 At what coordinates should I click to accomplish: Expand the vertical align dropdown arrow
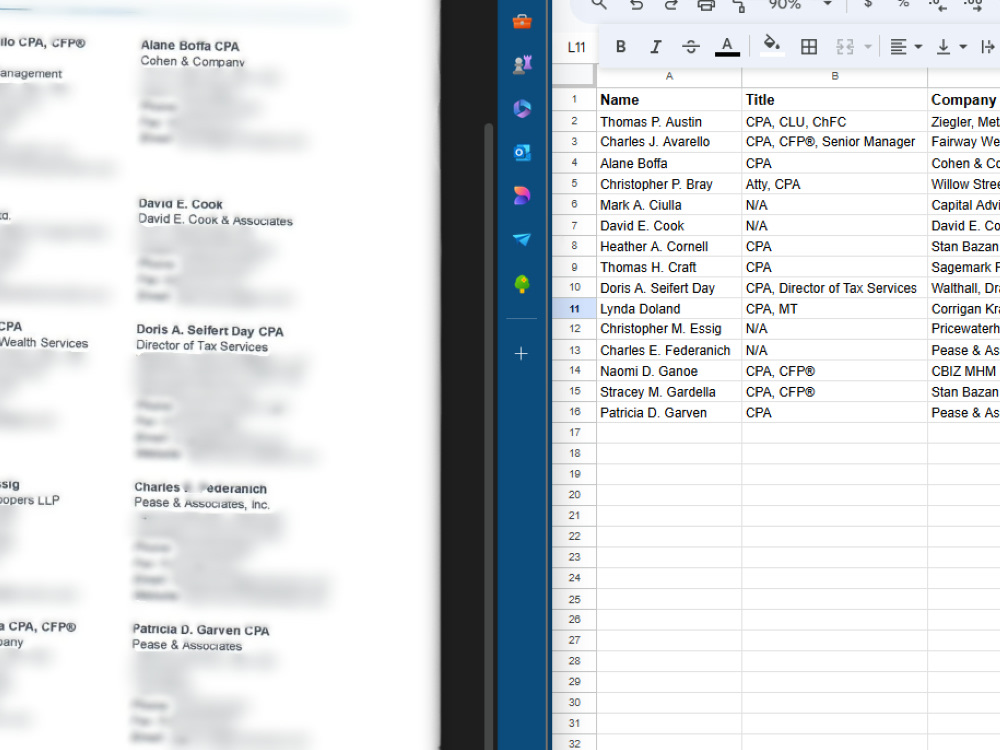click(963, 47)
